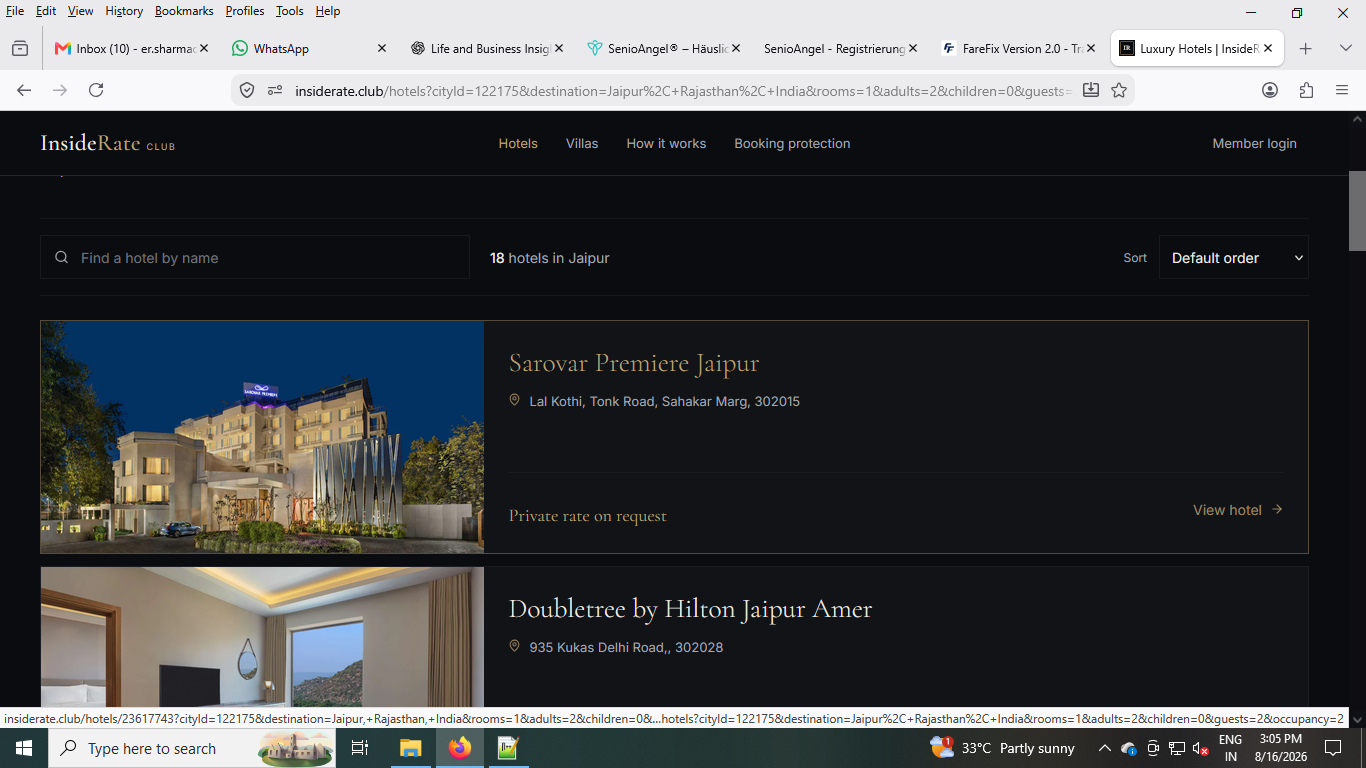Click the InsideRate Club logo
Viewport: 1366px width, 768px height.
(x=107, y=143)
